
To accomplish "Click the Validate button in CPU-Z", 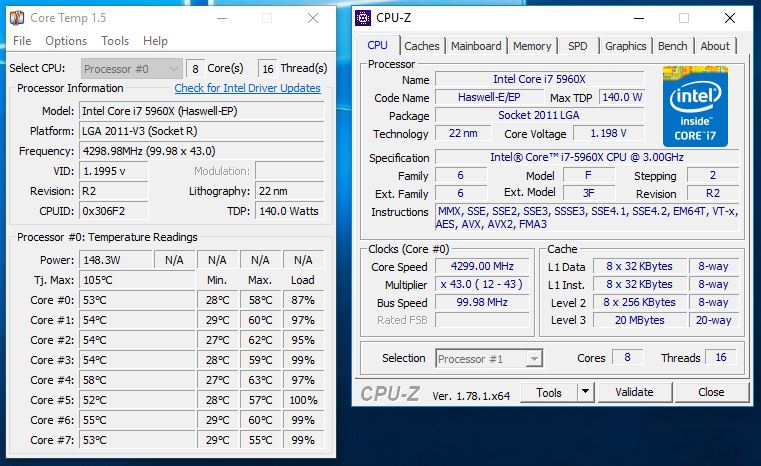I will [634, 392].
